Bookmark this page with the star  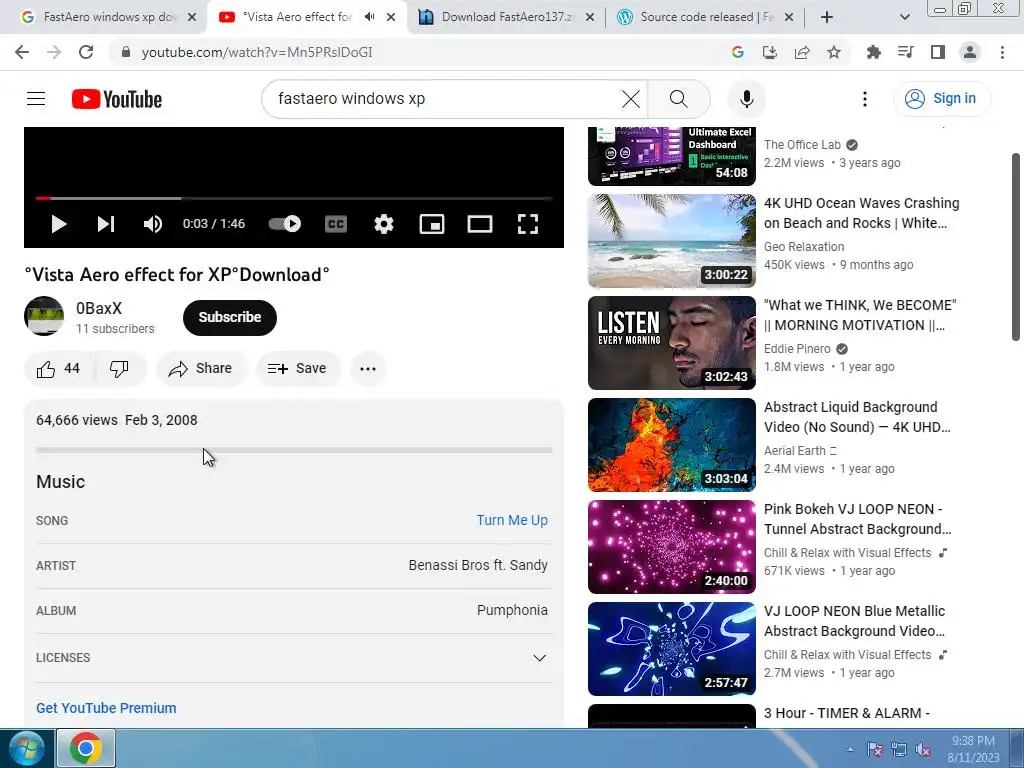[834, 52]
